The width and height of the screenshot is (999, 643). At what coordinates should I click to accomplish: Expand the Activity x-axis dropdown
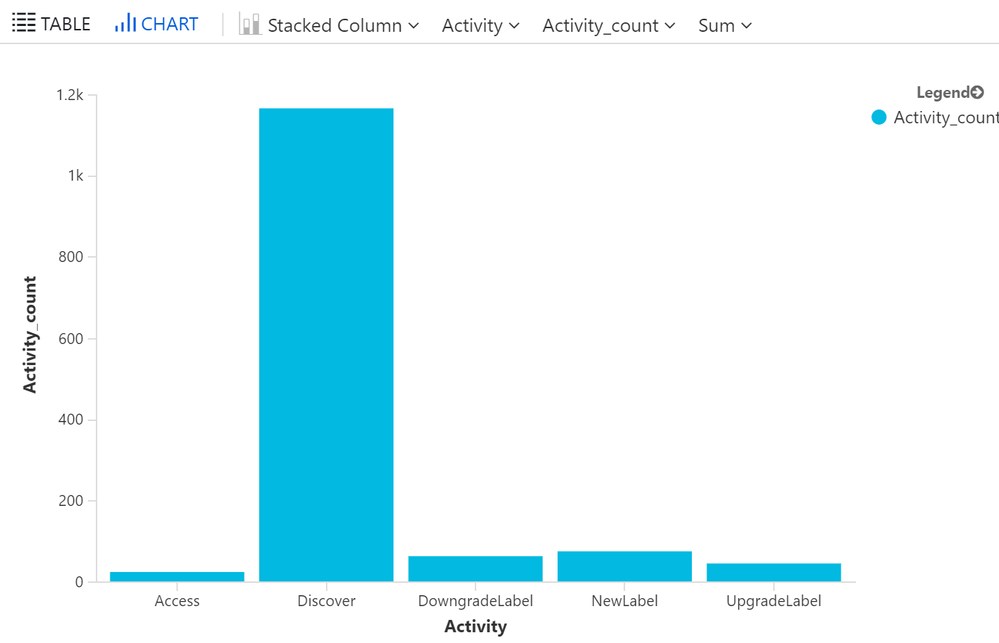[480, 26]
